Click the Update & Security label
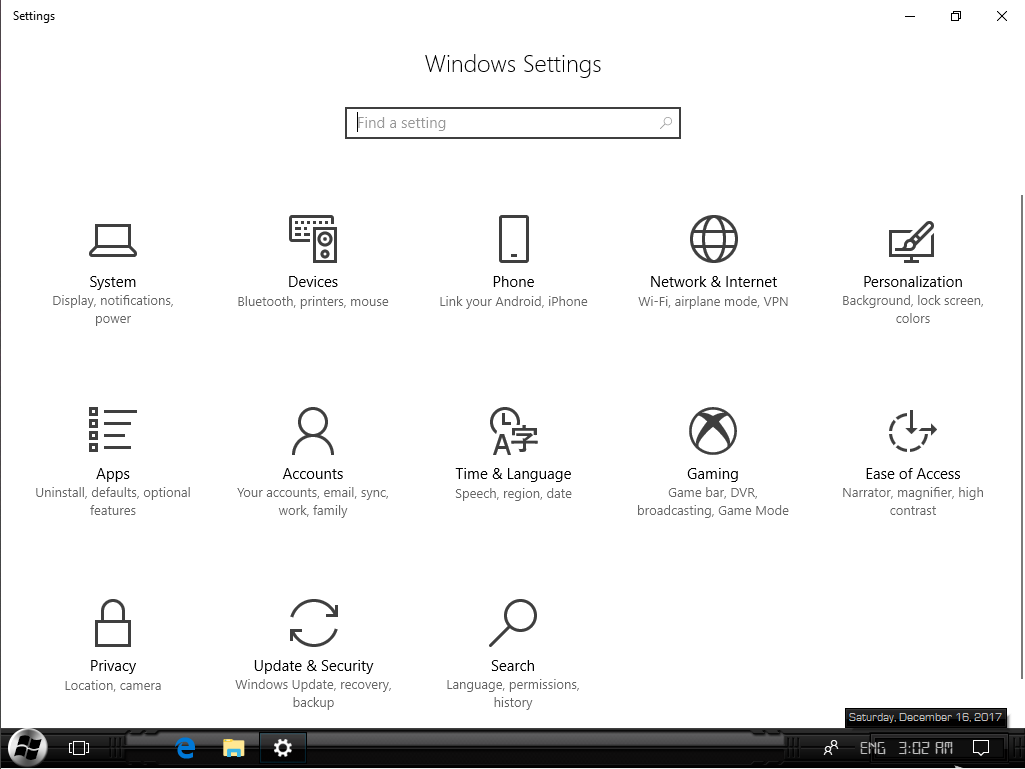Screen dimensions: 1025x769 pos(313,666)
